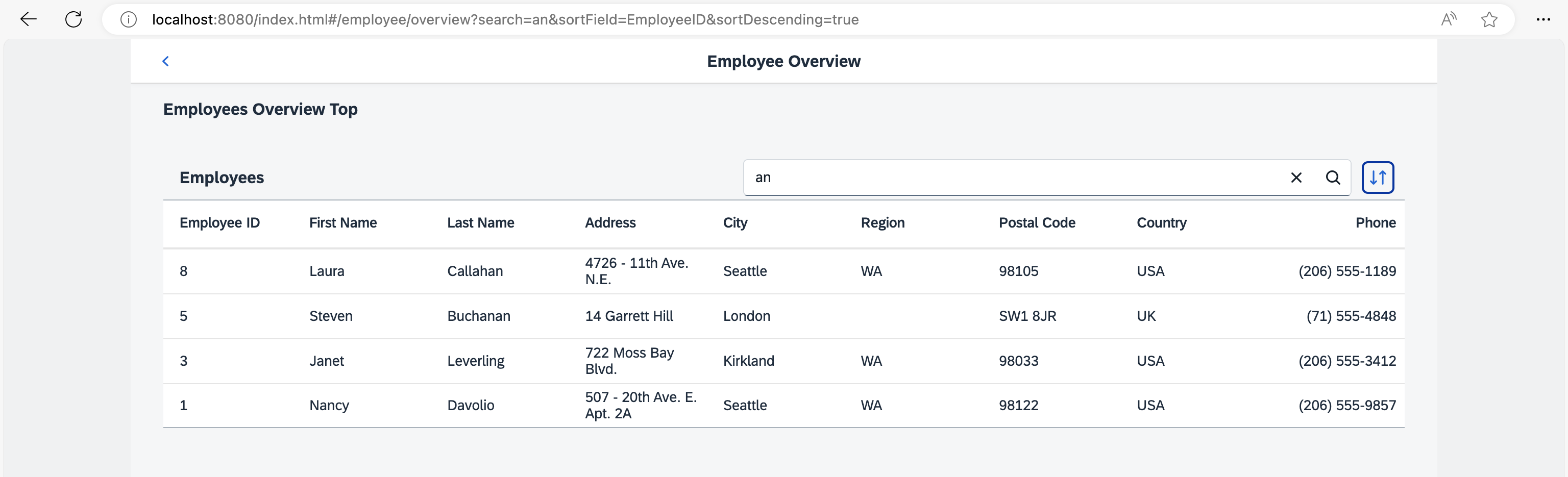The image size is (1568, 477).
Task: Click address 4726 - 11th Ave. N.E.
Action: pos(636,271)
